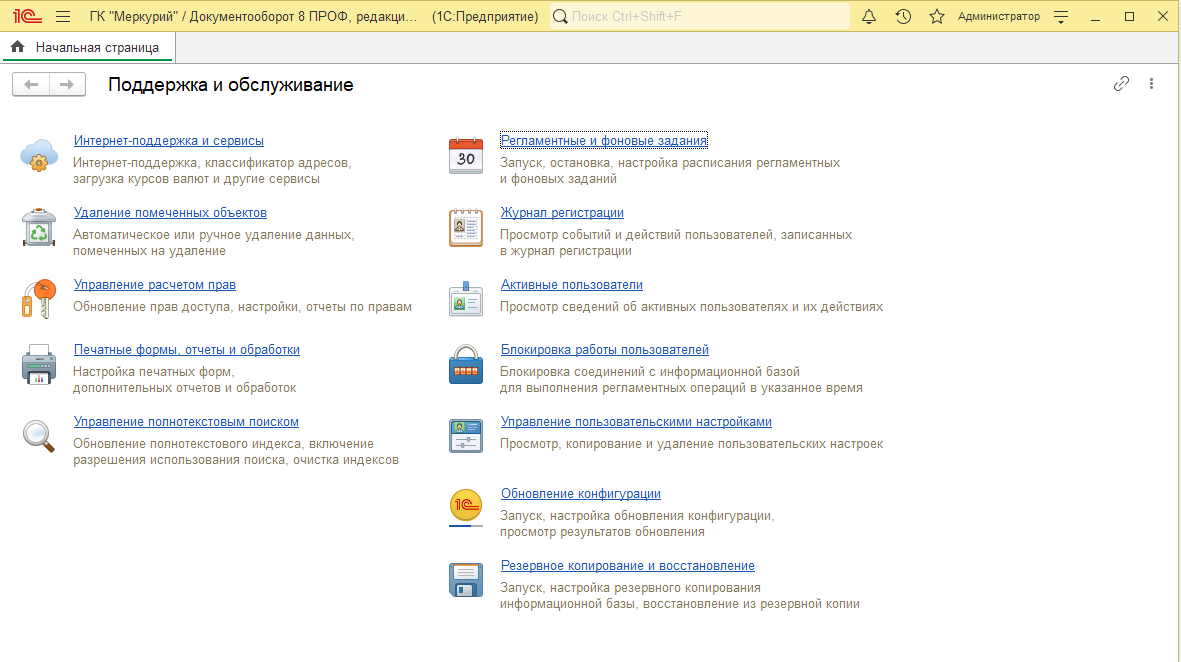Click the search magnifier icon in title bar
The height and width of the screenshot is (662, 1181).
560,16
